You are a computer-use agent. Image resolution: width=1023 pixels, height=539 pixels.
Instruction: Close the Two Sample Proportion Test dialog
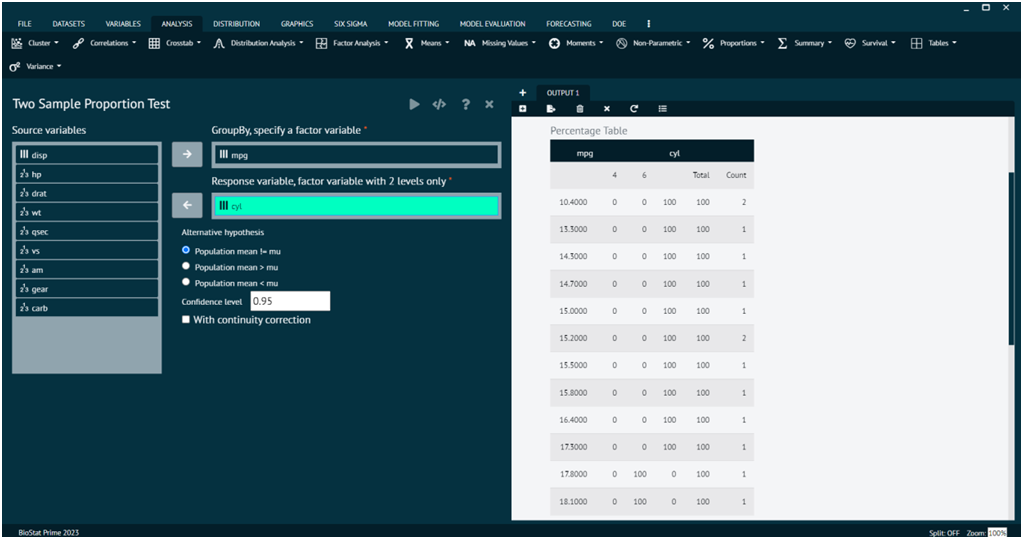pos(489,104)
